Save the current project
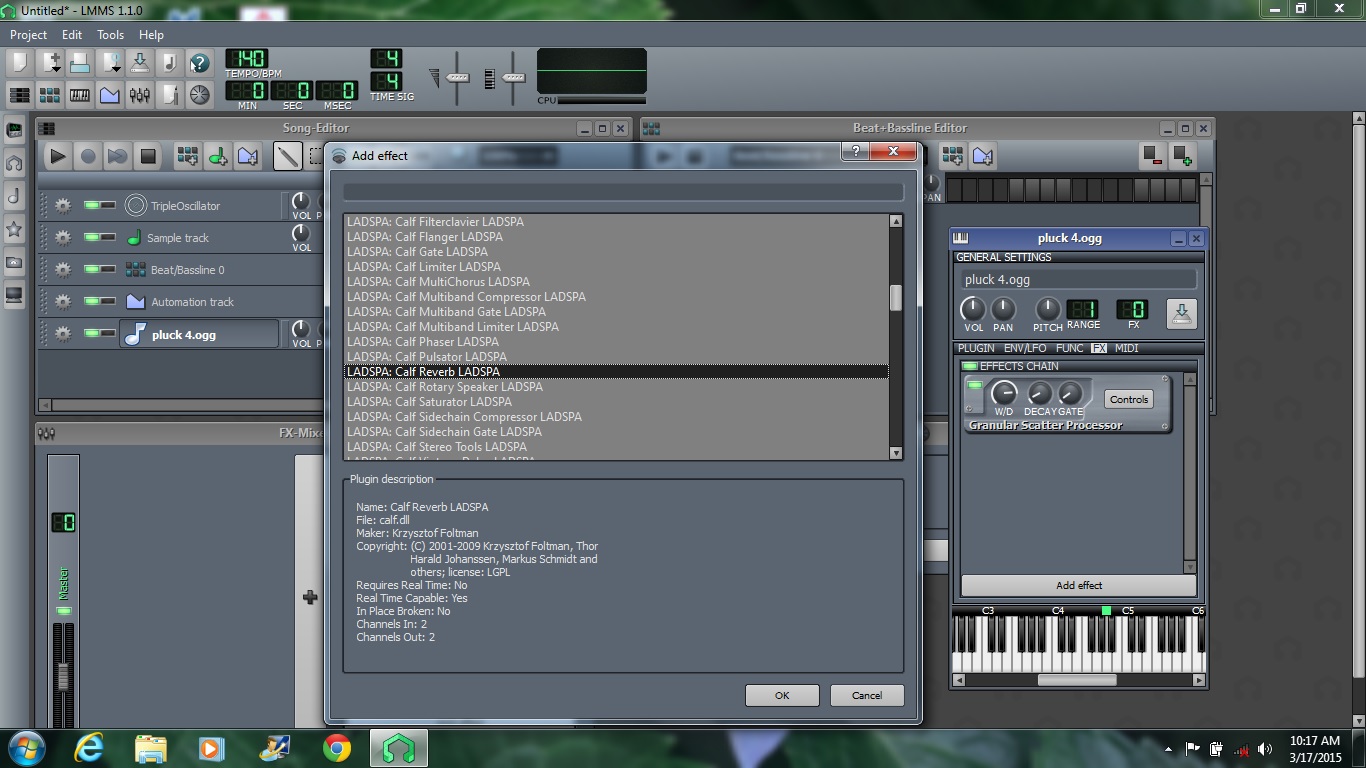 (139, 63)
